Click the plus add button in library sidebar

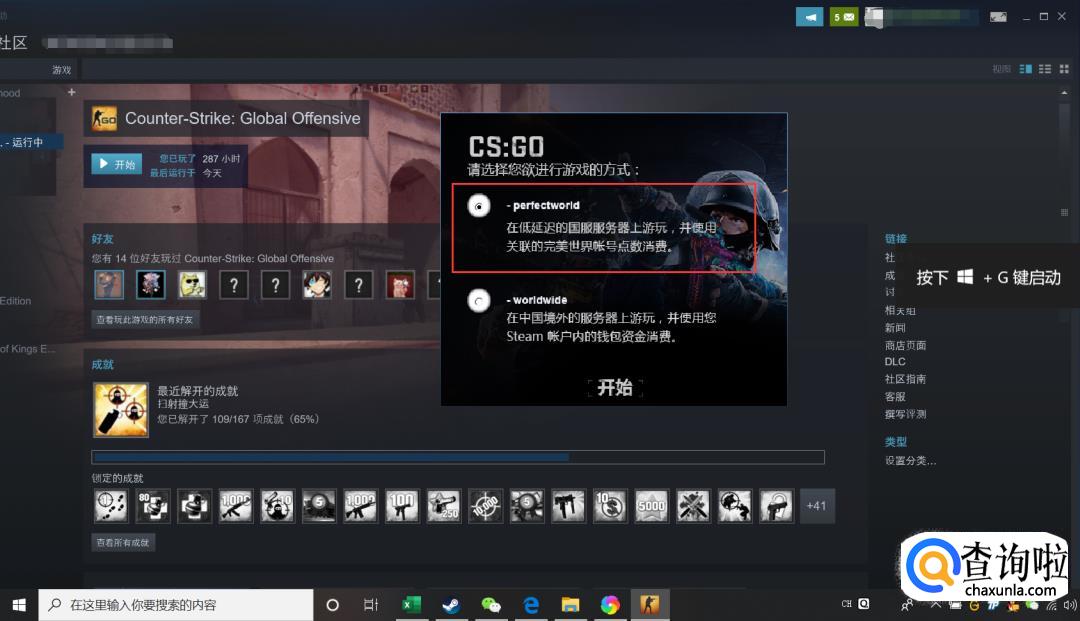pos(71,92)
